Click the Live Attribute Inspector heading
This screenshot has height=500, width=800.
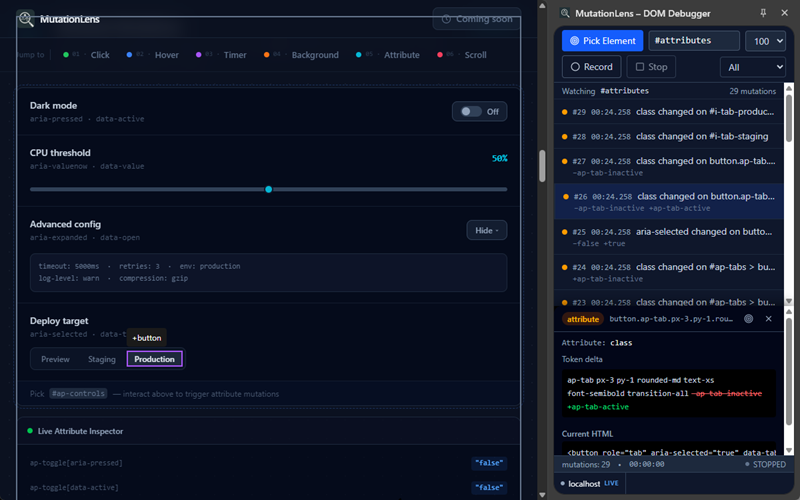click(80, 431)
